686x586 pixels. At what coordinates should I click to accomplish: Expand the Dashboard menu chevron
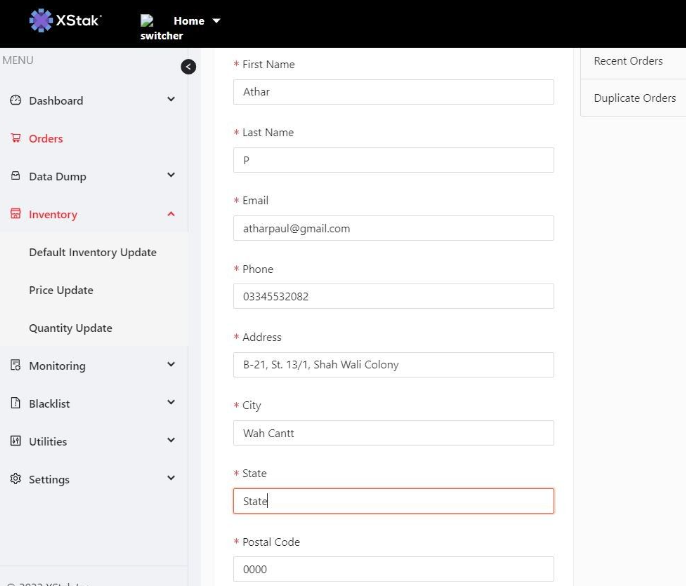171,100
